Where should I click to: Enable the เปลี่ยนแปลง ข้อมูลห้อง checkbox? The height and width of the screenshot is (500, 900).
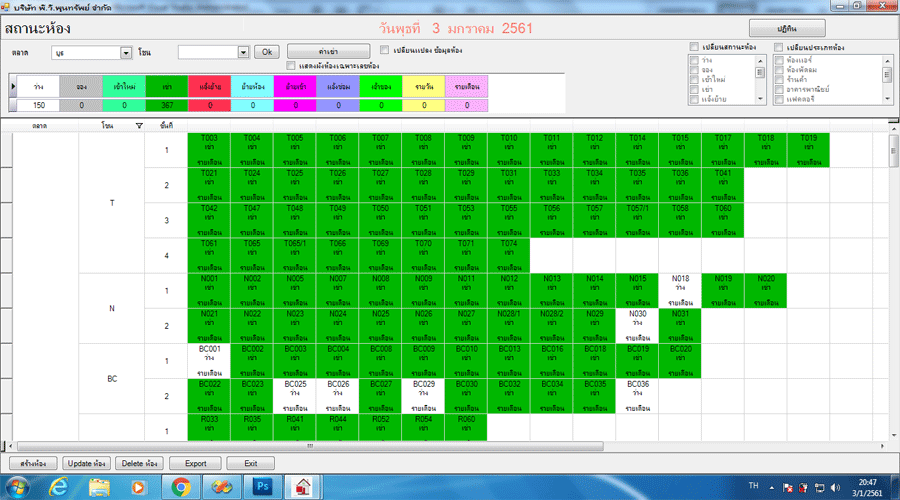pyautogui.click(x=385, y=49)
